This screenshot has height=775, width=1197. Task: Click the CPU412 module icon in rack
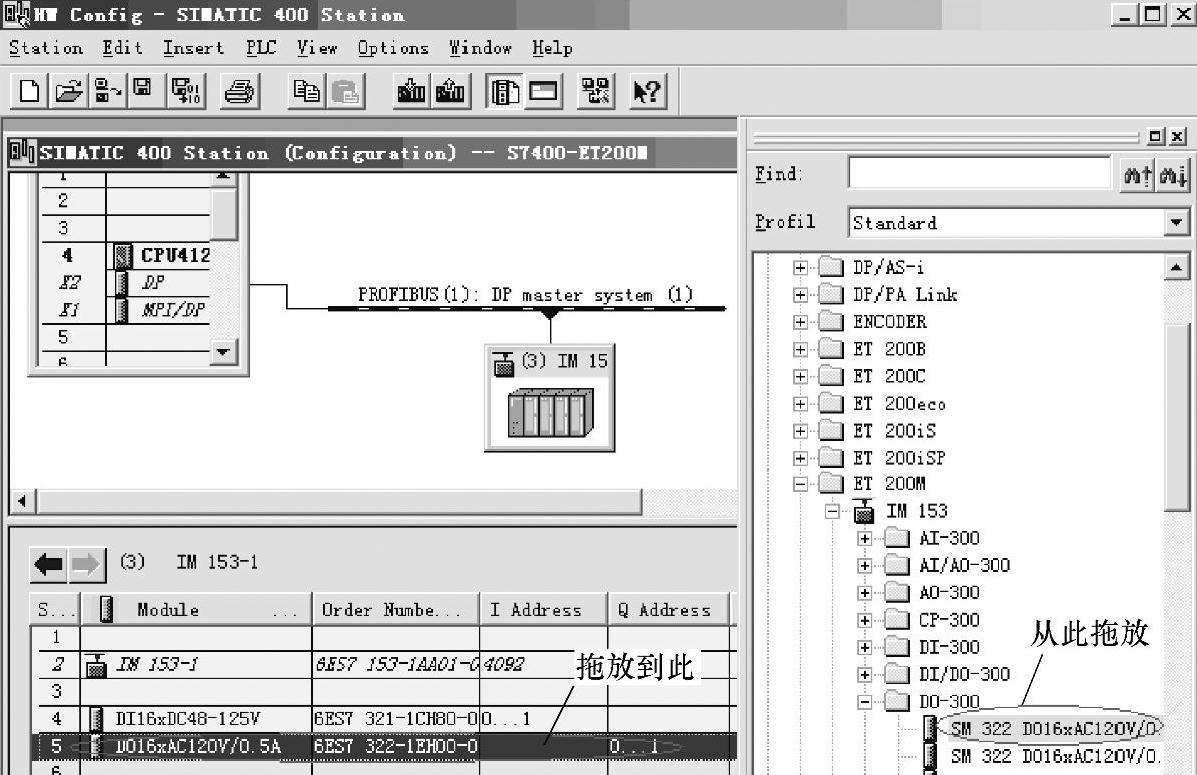point(124,256)
